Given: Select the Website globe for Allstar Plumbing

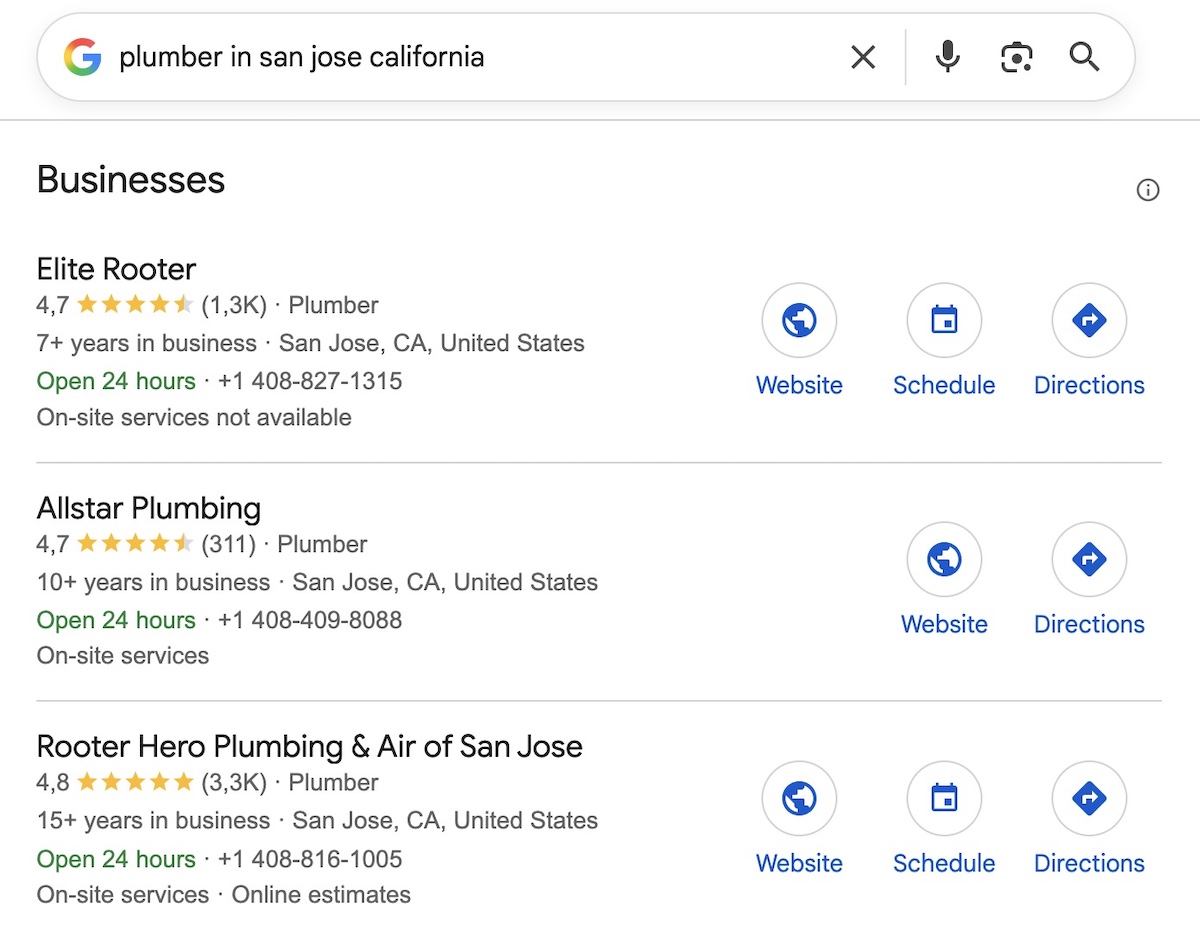Looking at the screenshot, I should pyautogui.click(x=944, y=559).
